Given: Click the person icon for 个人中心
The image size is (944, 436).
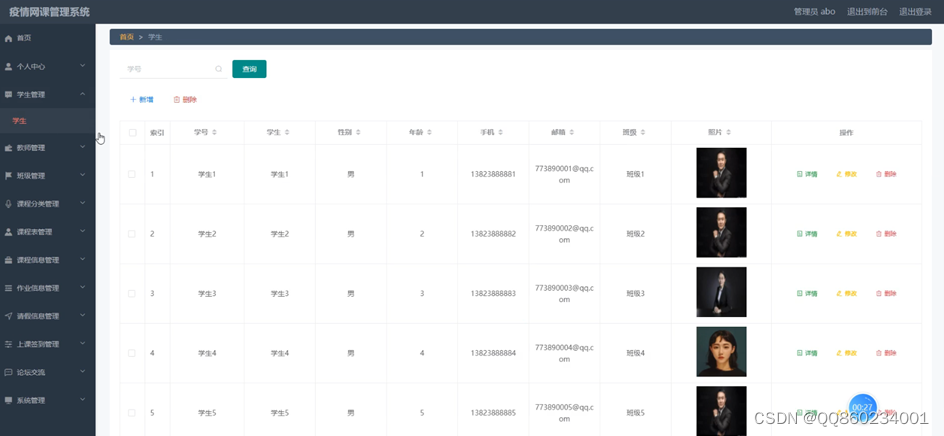Looking at the screenshot, I should tap(8, 67).
